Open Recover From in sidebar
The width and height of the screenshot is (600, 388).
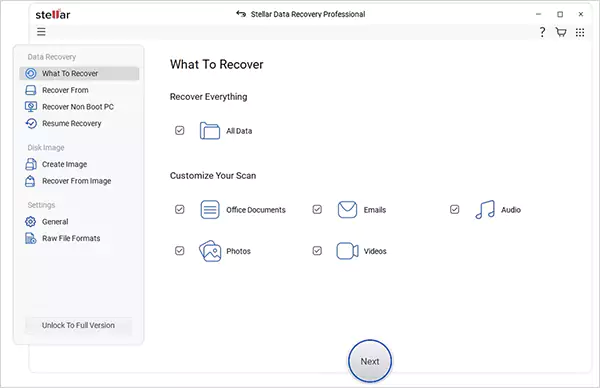click(65, 90)
